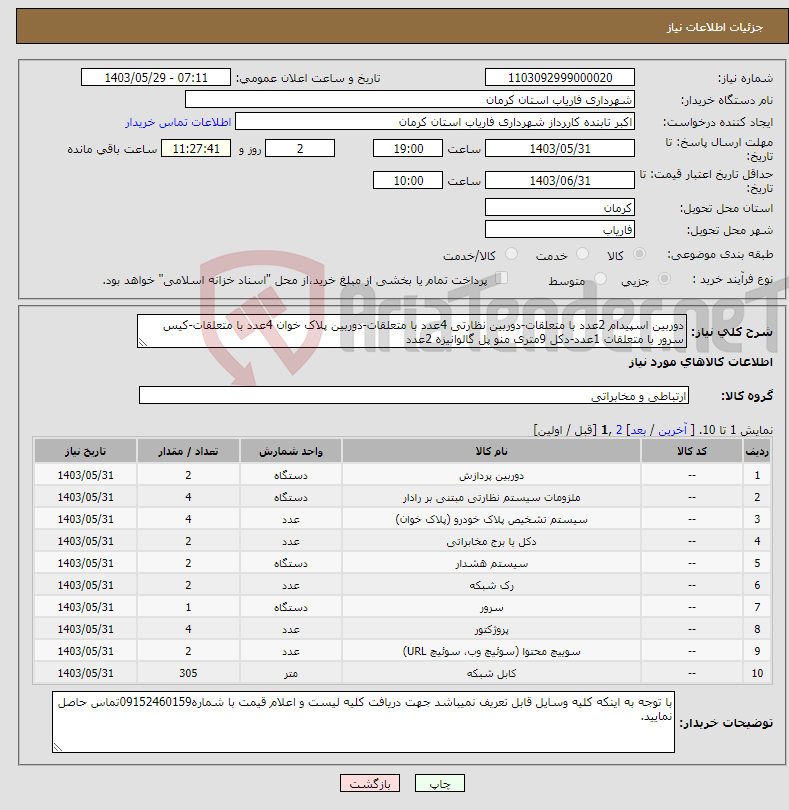
Task: Select item سیستم هشدار
Action: [491, 564]
